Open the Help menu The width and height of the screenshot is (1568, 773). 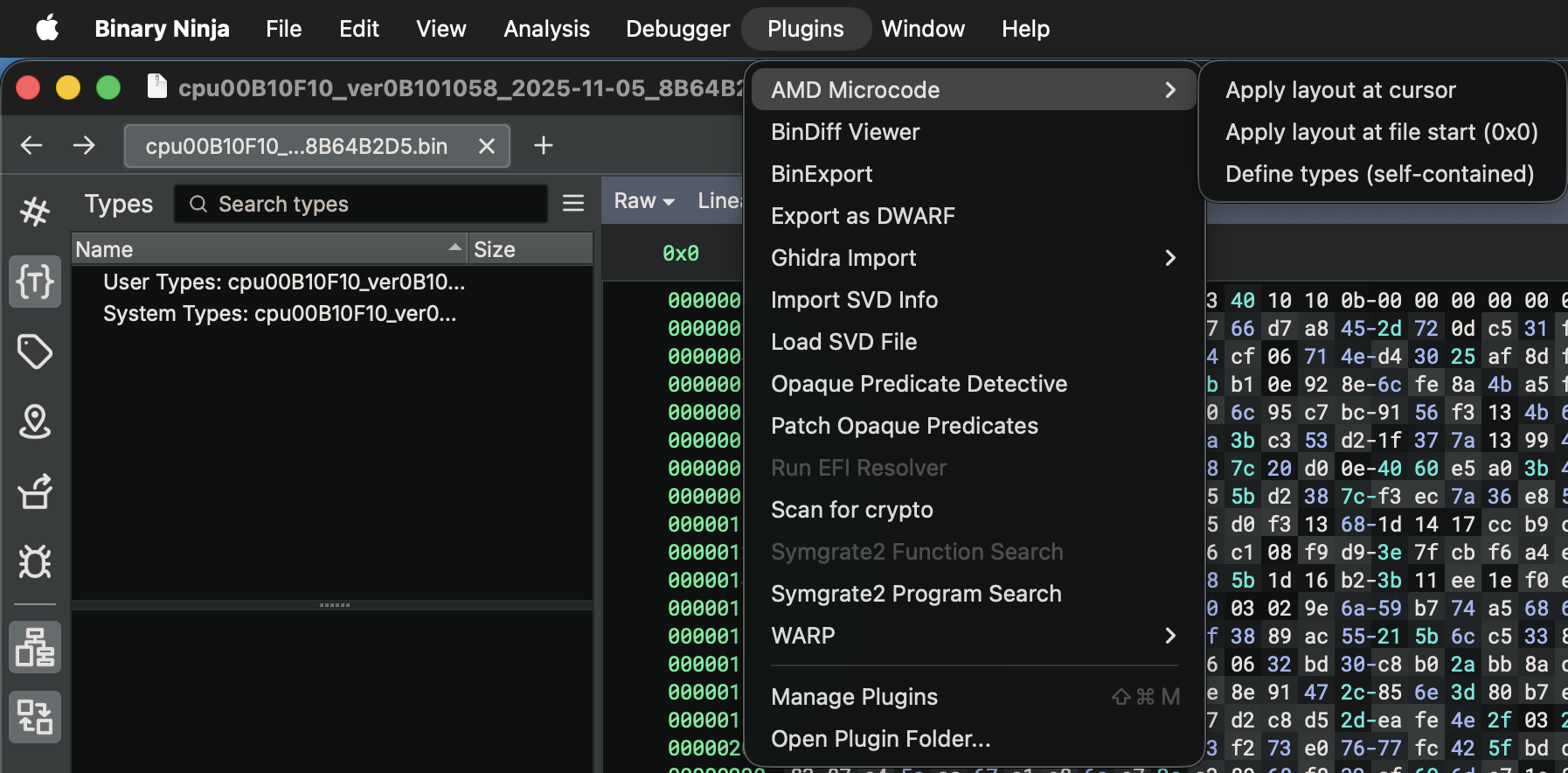pyautogui.click(x=1026, y=29)
